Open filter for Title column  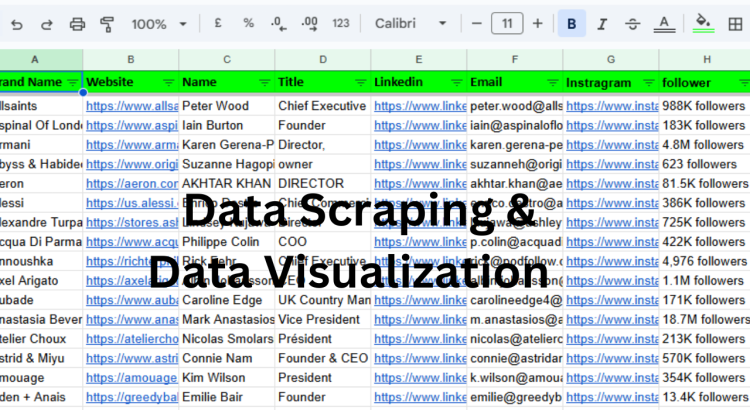point(361,83)
